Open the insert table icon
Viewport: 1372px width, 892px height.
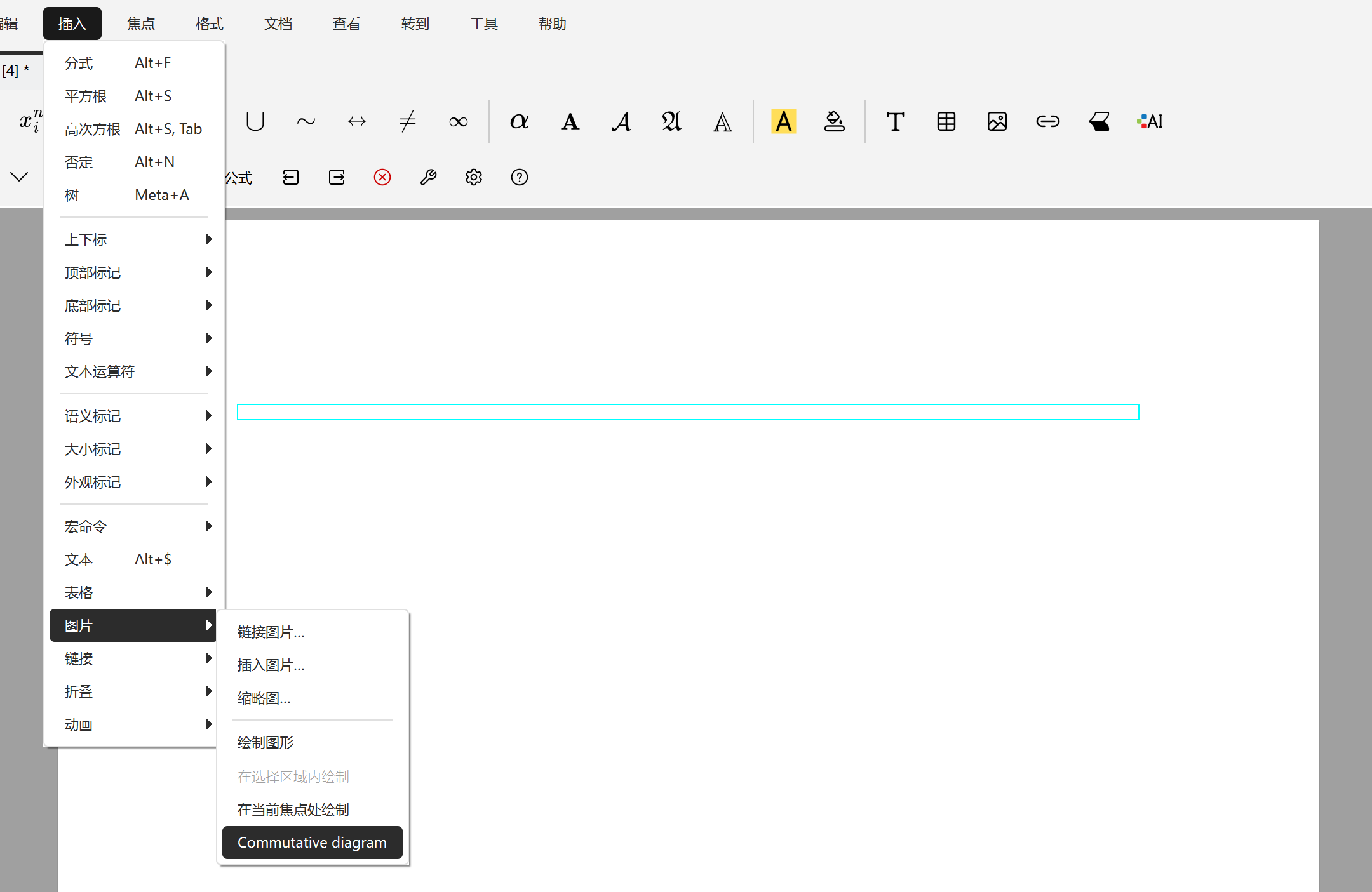pyautogui.click(x=946, y=121)
